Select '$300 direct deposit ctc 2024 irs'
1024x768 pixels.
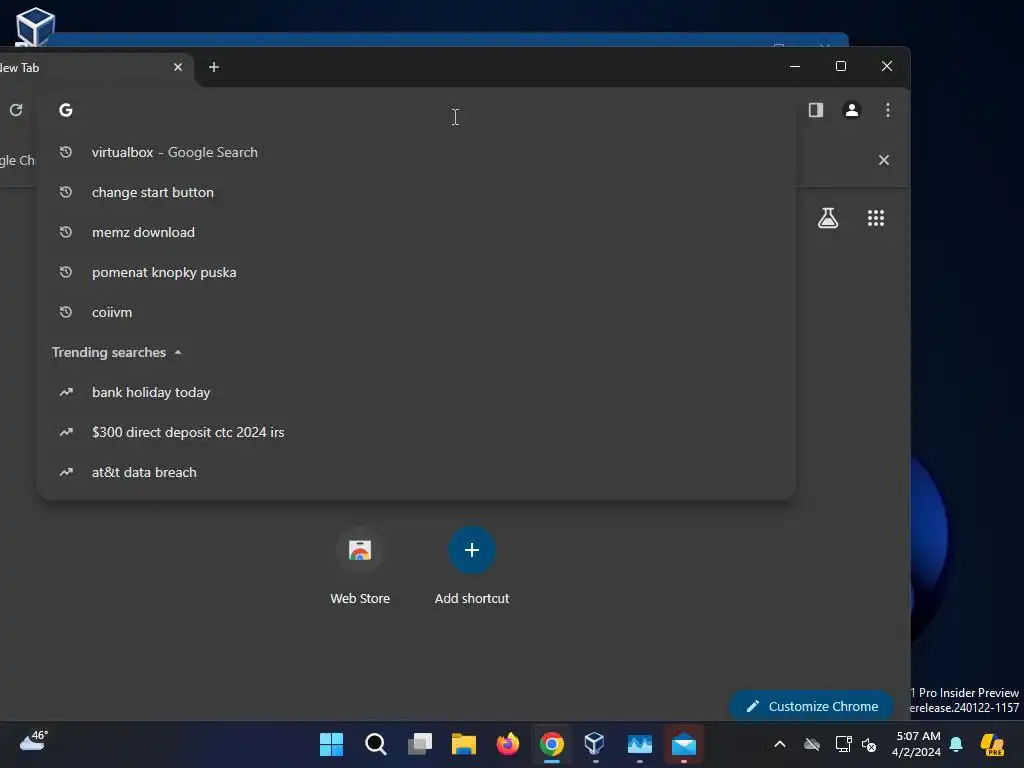(x=416, y=432)
